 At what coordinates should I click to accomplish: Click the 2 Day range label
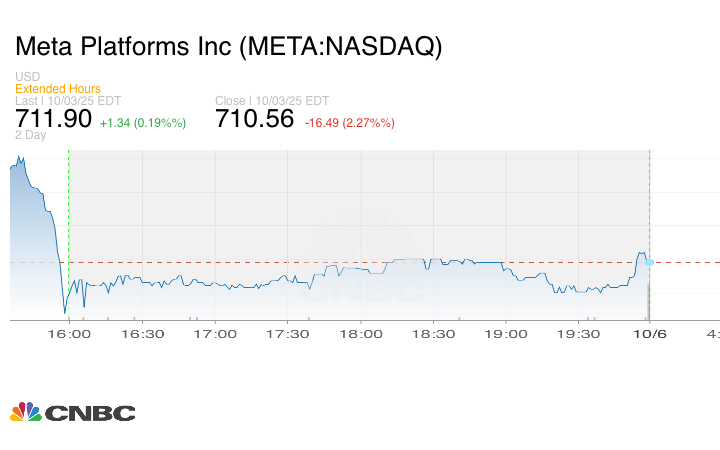(x=31, y=135)
